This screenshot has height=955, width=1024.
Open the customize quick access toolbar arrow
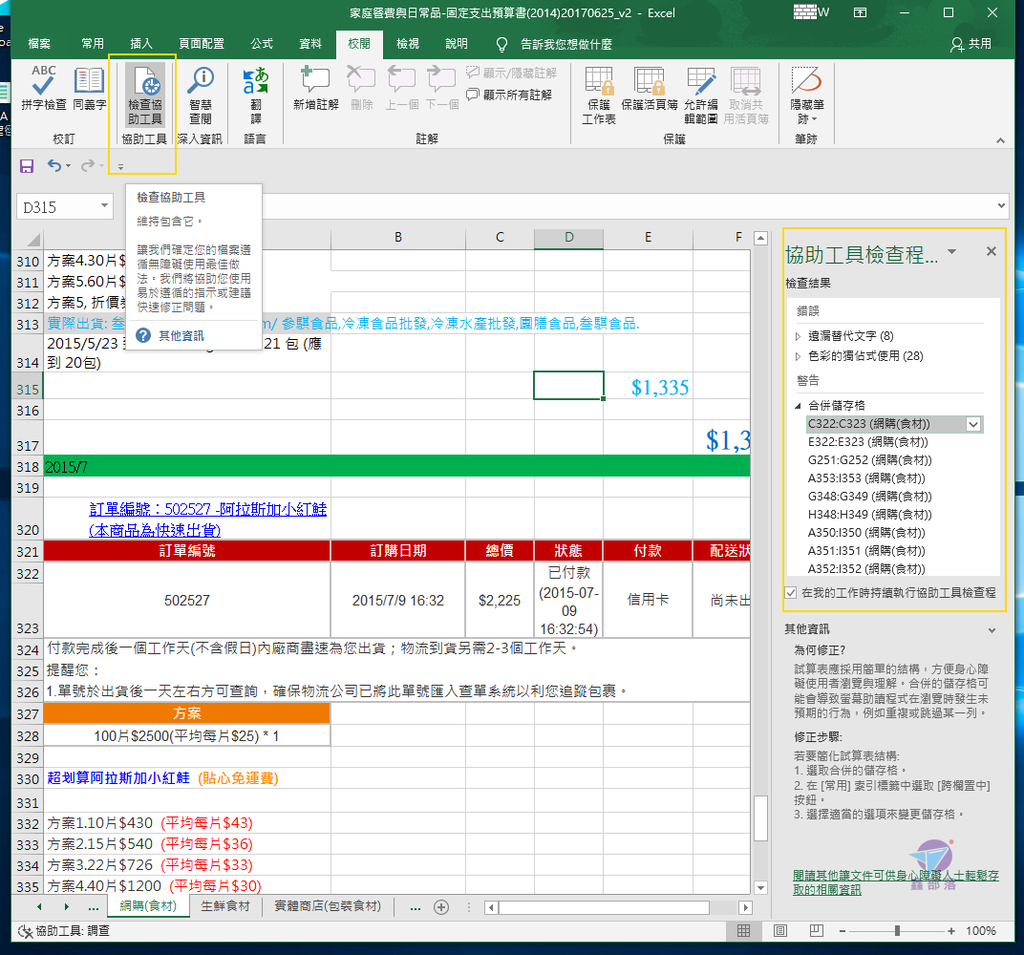click(121, 167)
